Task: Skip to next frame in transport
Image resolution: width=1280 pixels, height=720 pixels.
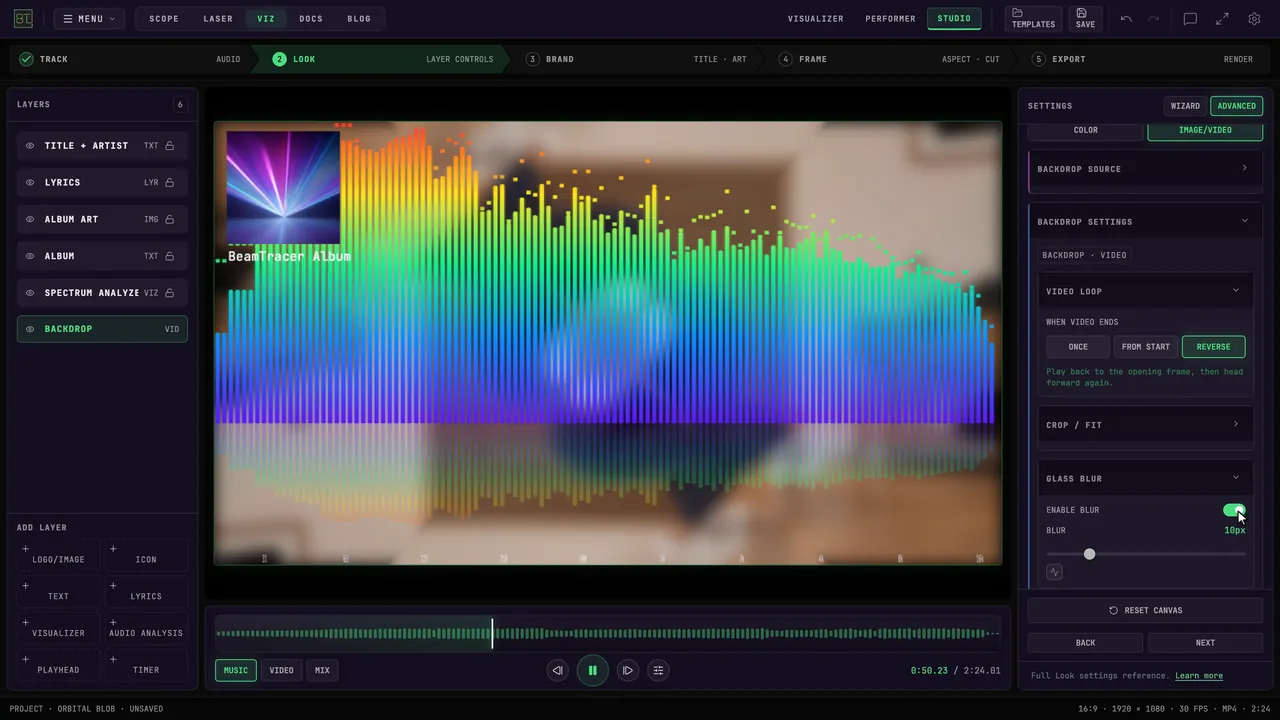Action: pos(627,670)
